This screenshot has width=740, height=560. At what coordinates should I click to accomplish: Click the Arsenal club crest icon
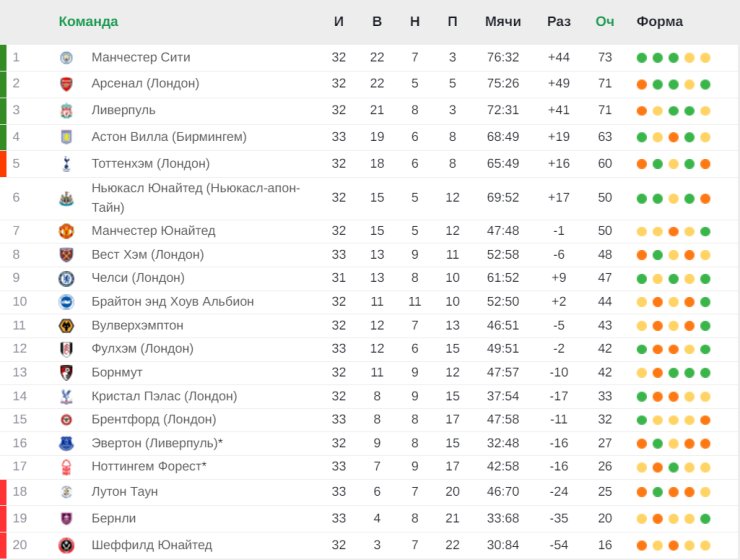click(x=66, y=84)
